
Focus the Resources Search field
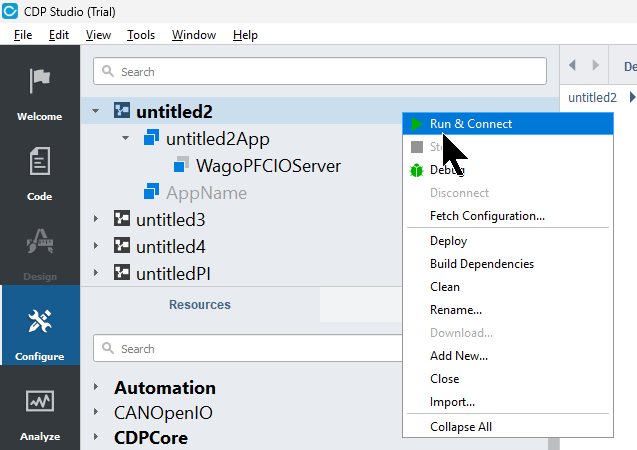[x=248, y=348]
